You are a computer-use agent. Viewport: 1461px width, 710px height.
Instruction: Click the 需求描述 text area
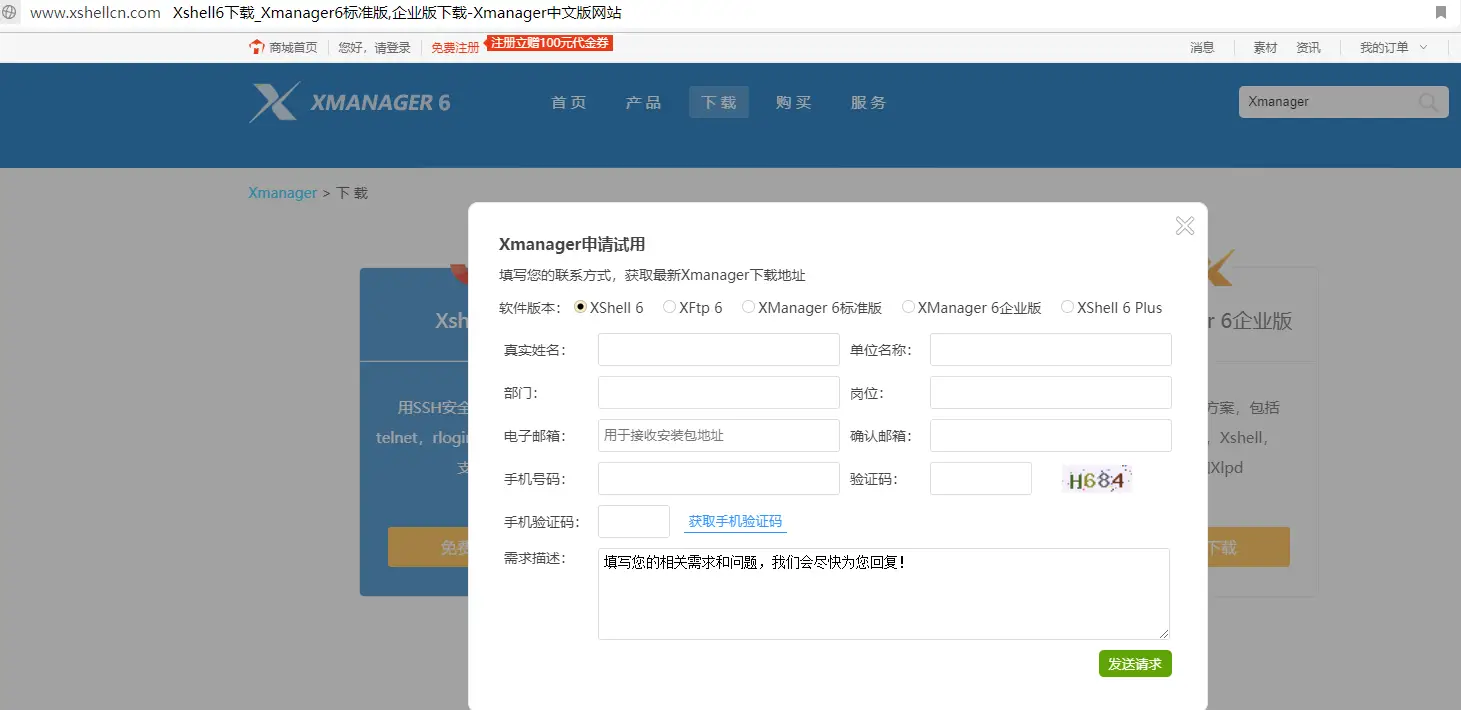click(884, 594)
